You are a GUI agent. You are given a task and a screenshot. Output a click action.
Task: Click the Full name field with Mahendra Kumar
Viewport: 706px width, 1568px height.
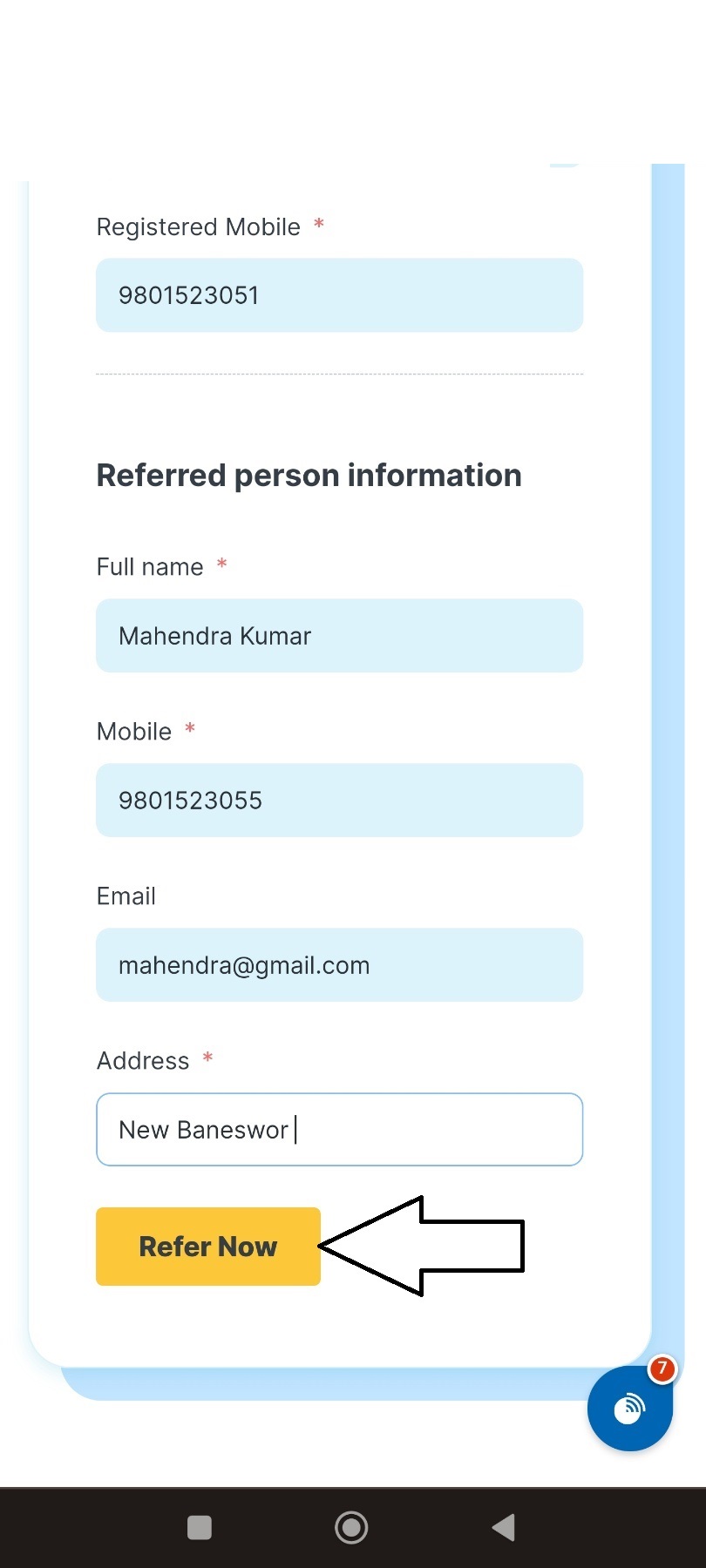tap(339, 636)
